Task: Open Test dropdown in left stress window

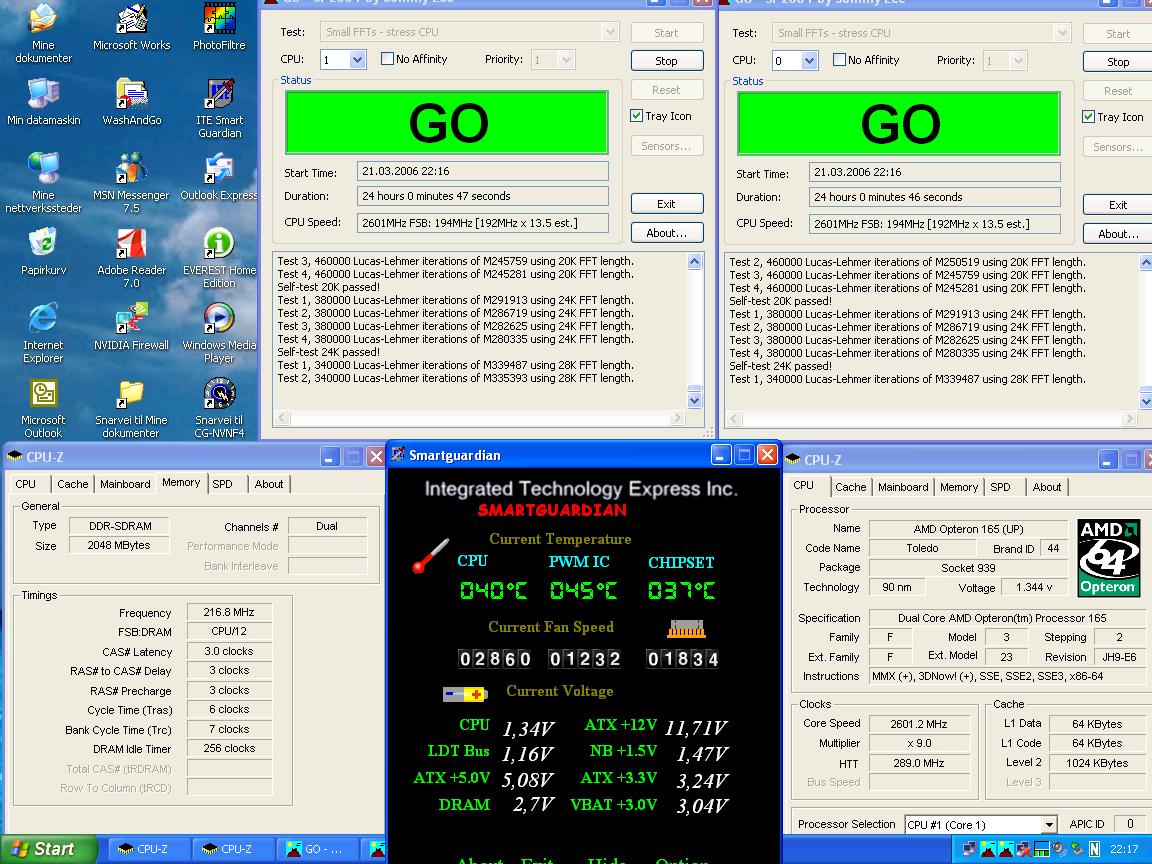Action: (x=610, y=32)
